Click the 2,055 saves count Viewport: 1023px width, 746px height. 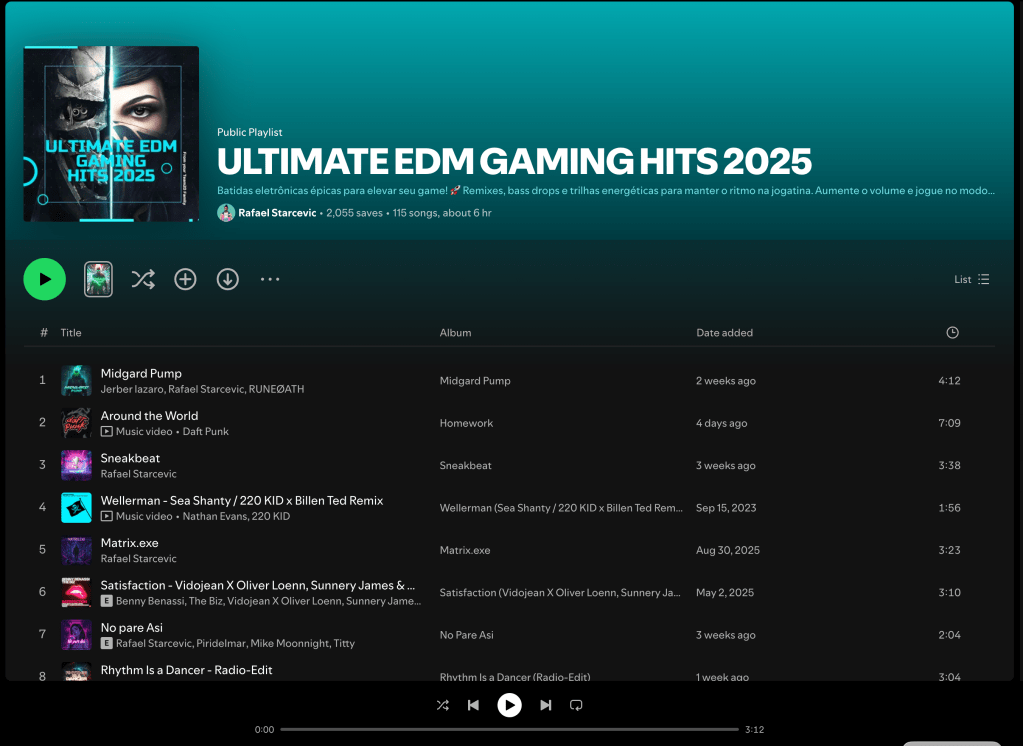click(354, 213)
